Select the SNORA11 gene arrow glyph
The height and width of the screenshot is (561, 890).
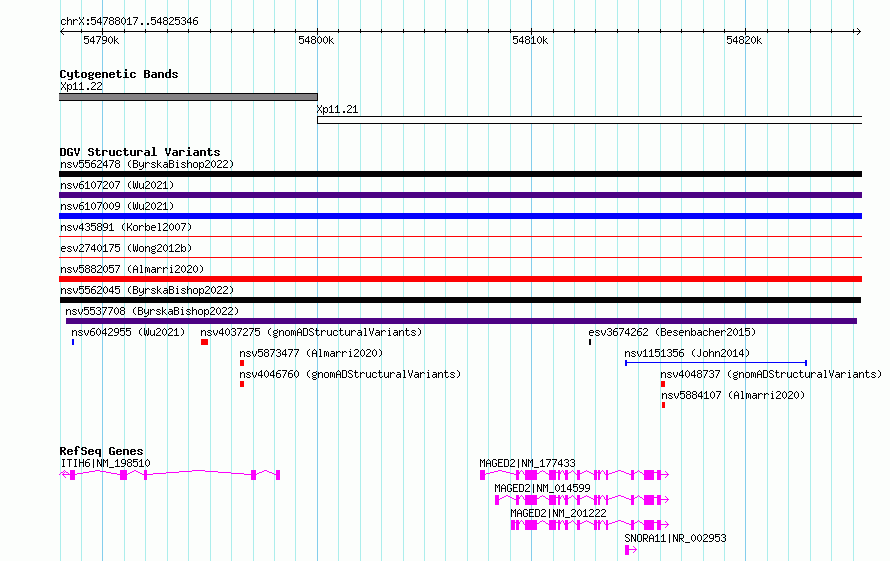tap(631, 550)
